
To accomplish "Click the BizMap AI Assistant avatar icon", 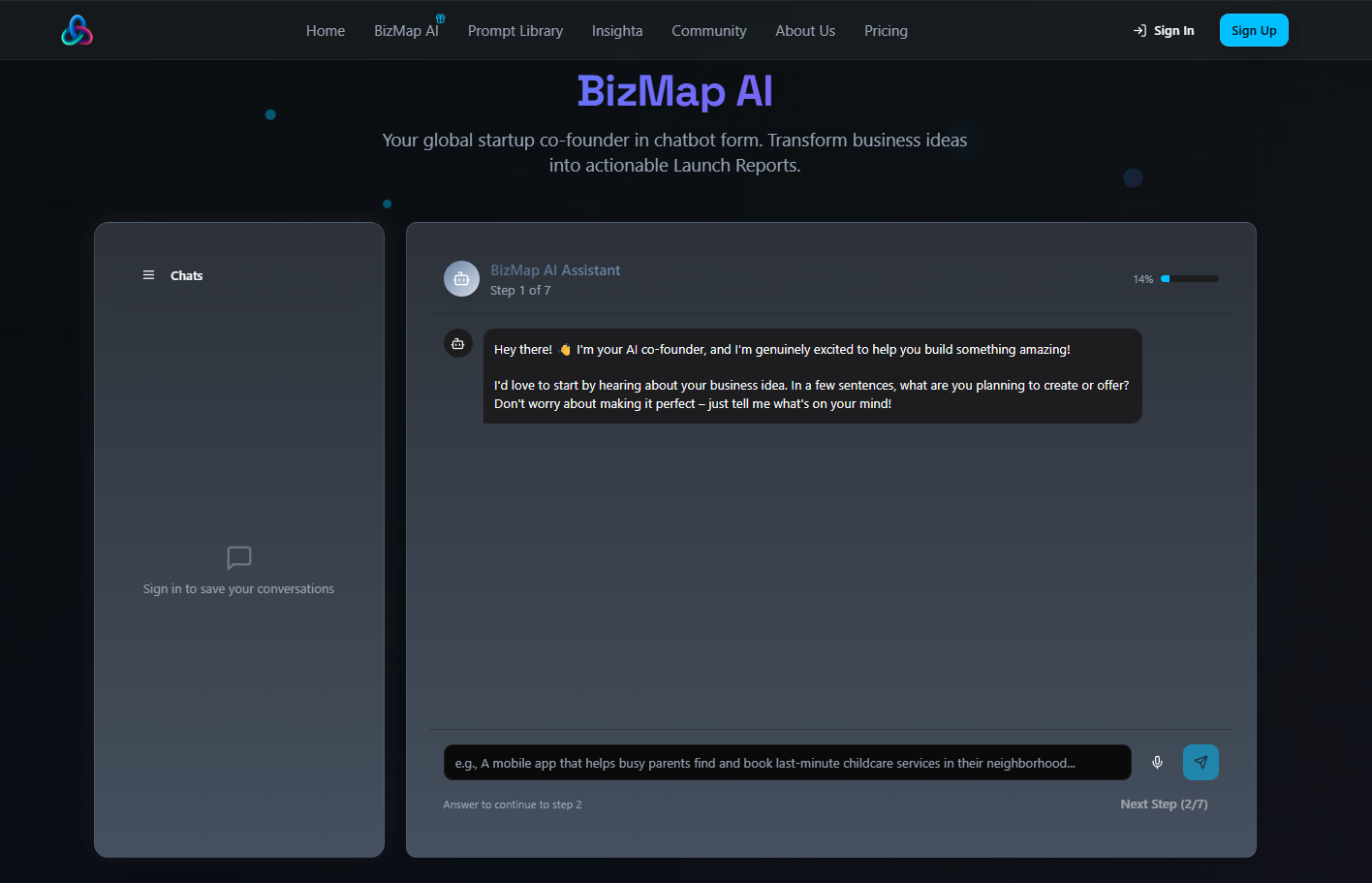I will (461, 278).
